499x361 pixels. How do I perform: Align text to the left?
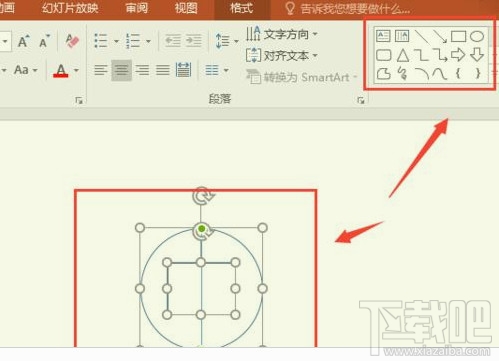pos(101,70)
